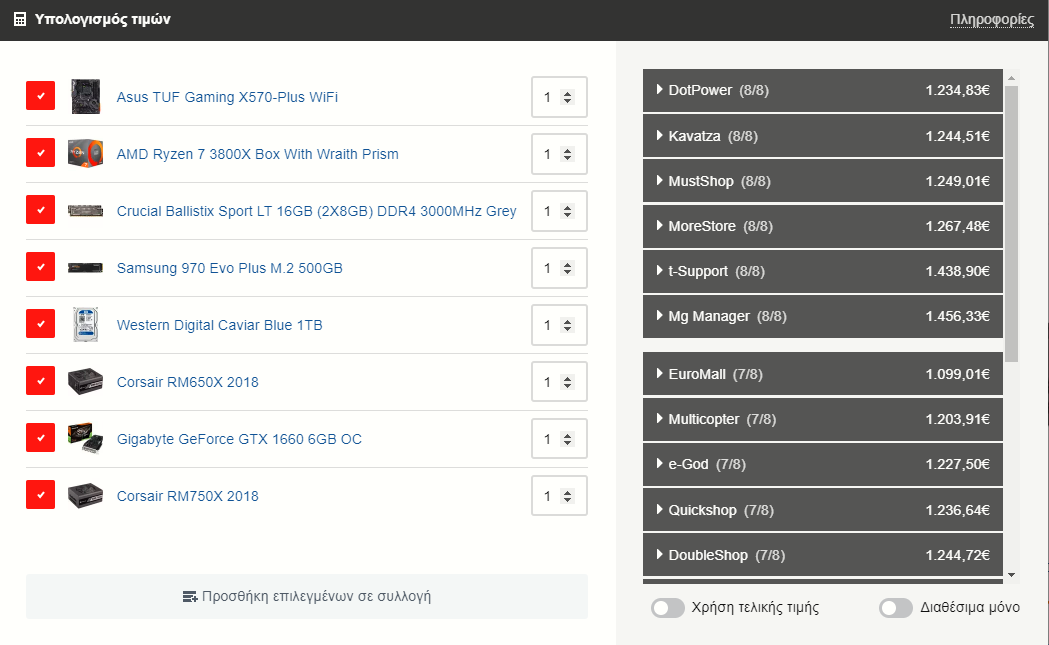Expand the Quickshop shop row
The image size is (1049, 645).
coord(823,510)
